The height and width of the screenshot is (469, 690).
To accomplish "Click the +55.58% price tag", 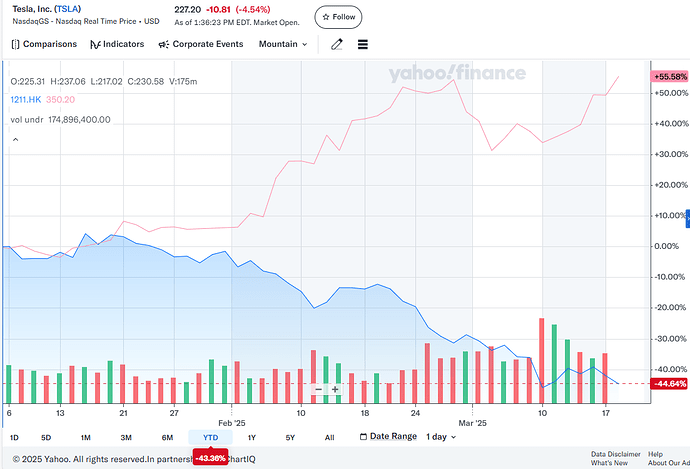I will (x=669, y=77).
